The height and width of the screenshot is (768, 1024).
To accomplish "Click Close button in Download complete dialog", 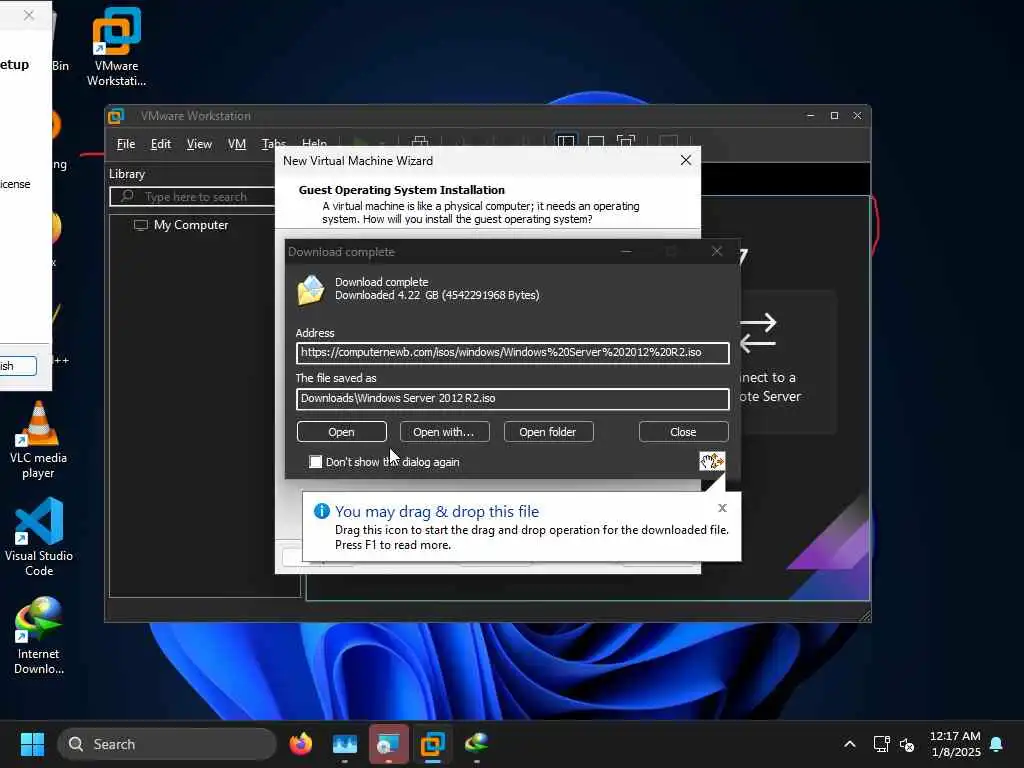I will pyautogui.click(x=683, y=432).
